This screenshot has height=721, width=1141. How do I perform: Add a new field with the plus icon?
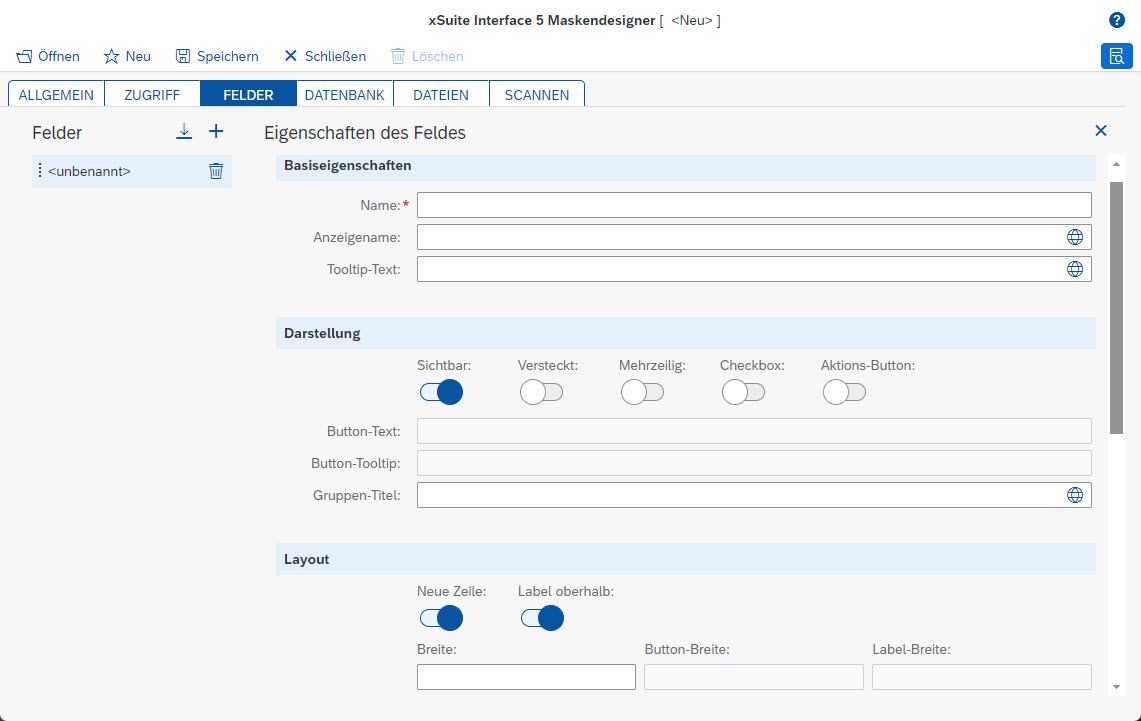click(x=215, y=131)
